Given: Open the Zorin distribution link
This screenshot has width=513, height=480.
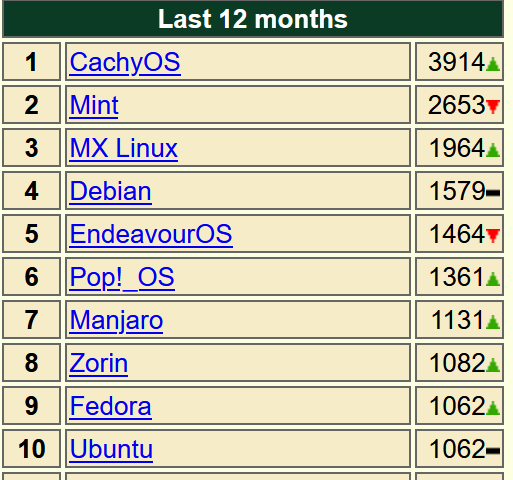Looking at the screenshot, I should tap(99, 363).
